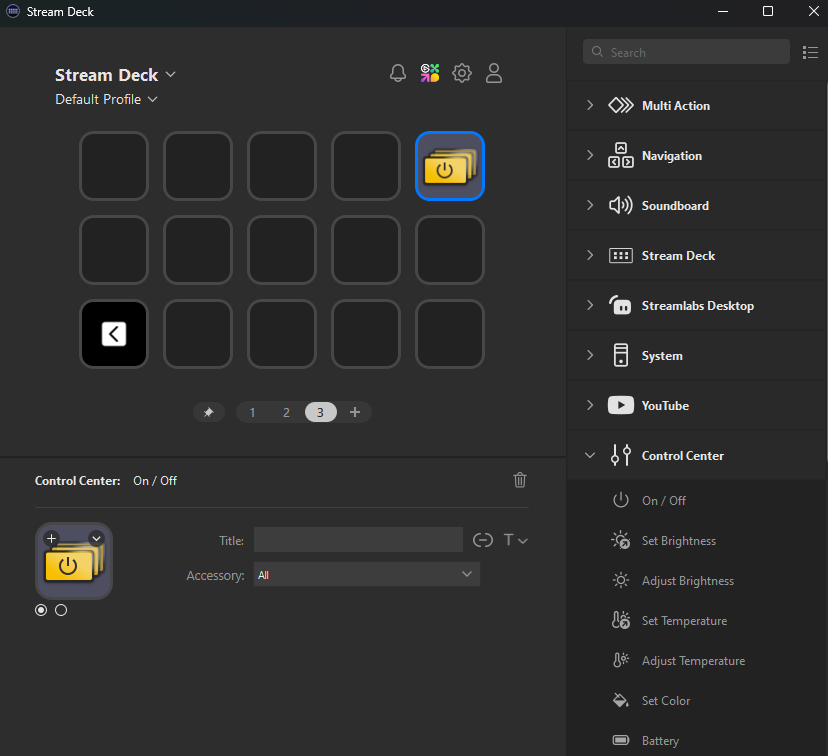Click the plus on the key icon preview
The image size is (828, 756).
coord(51,538)
